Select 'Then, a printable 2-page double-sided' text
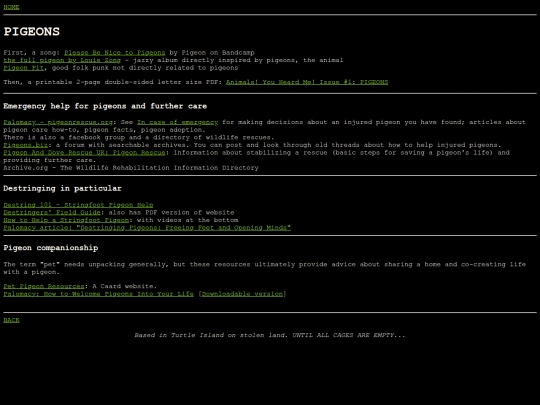540x405 pixels. 113,82
